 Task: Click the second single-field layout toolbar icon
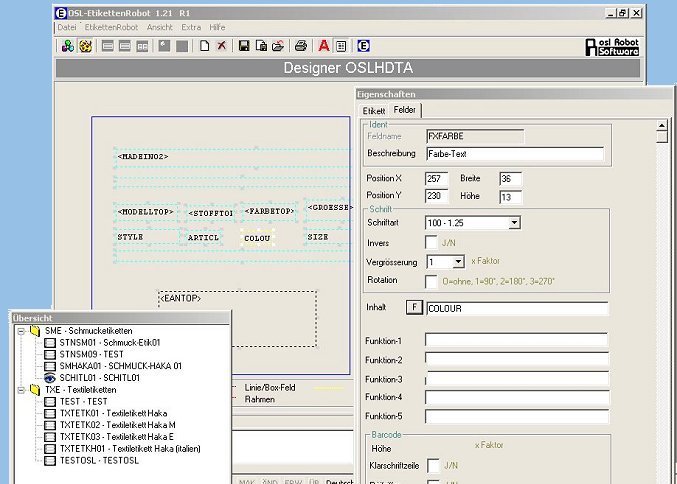click(125, 46)
